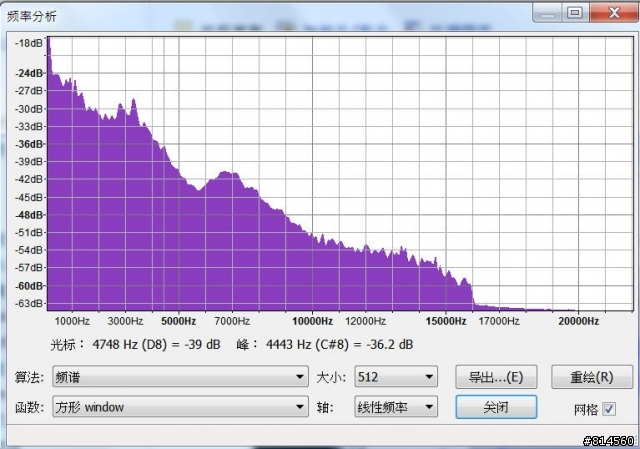
Task: Click the 12000Hz axis label
Action: [x=365, y=321]
